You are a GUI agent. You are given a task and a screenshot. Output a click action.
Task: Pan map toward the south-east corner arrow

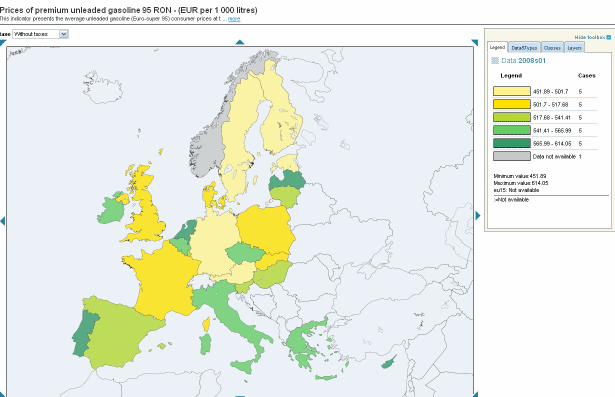point(475,394)
